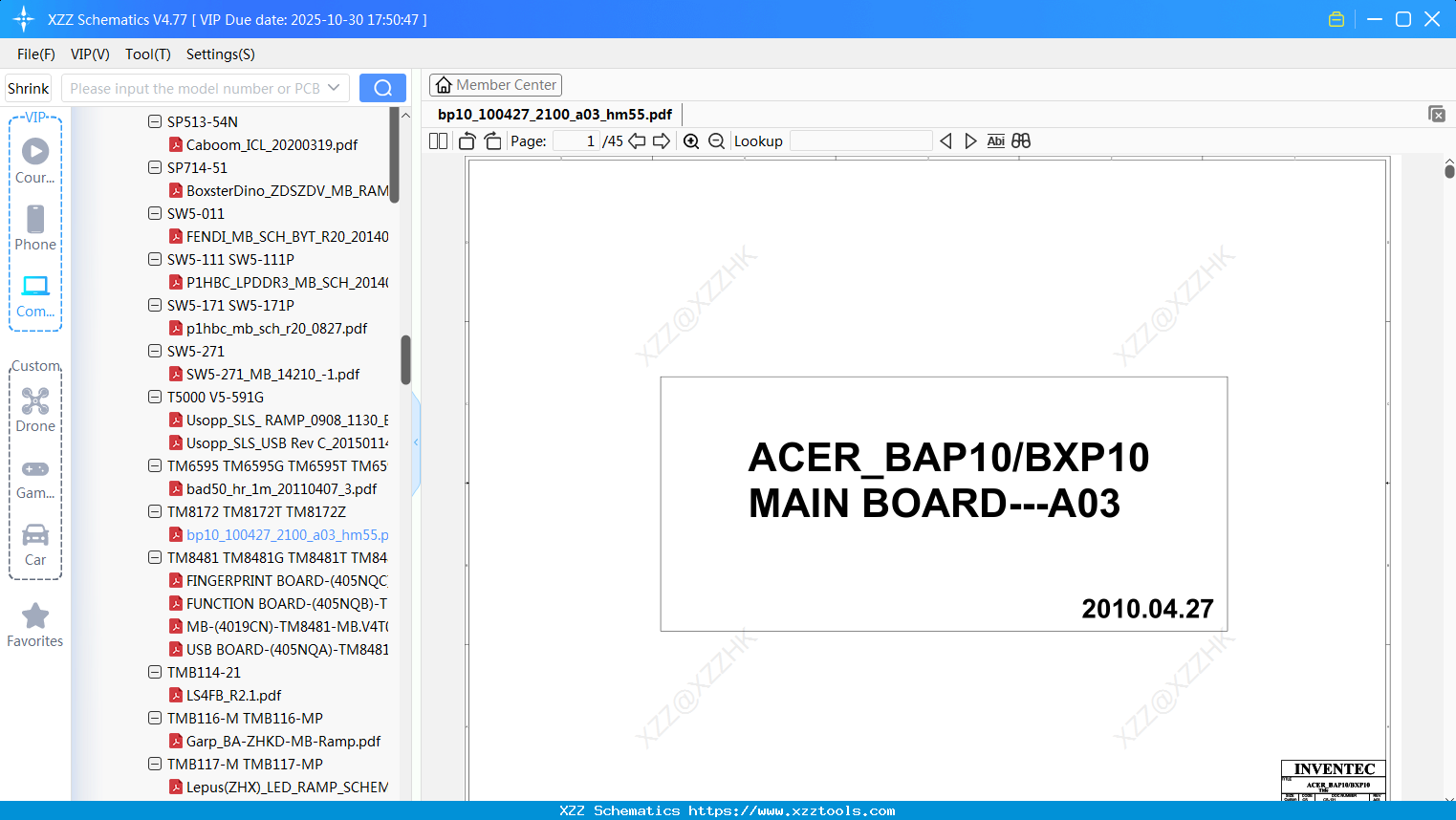Image resolution: width=1456 pixels, height=820 pixels.
Task: Open the p1hbc_mb_sch_r20_0827.pdf file
Action: tap(276, 328)
